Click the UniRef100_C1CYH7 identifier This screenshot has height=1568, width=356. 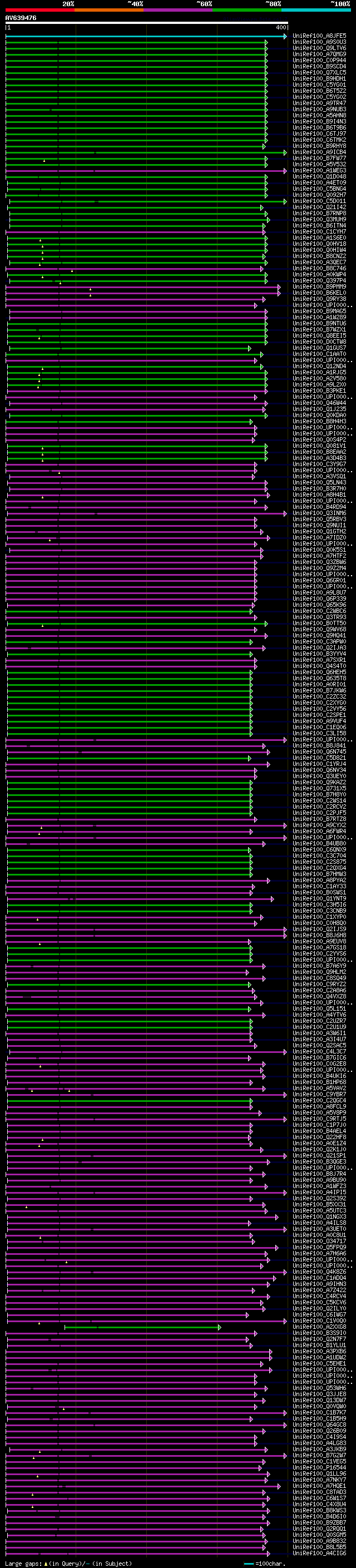tap(319, 232)
